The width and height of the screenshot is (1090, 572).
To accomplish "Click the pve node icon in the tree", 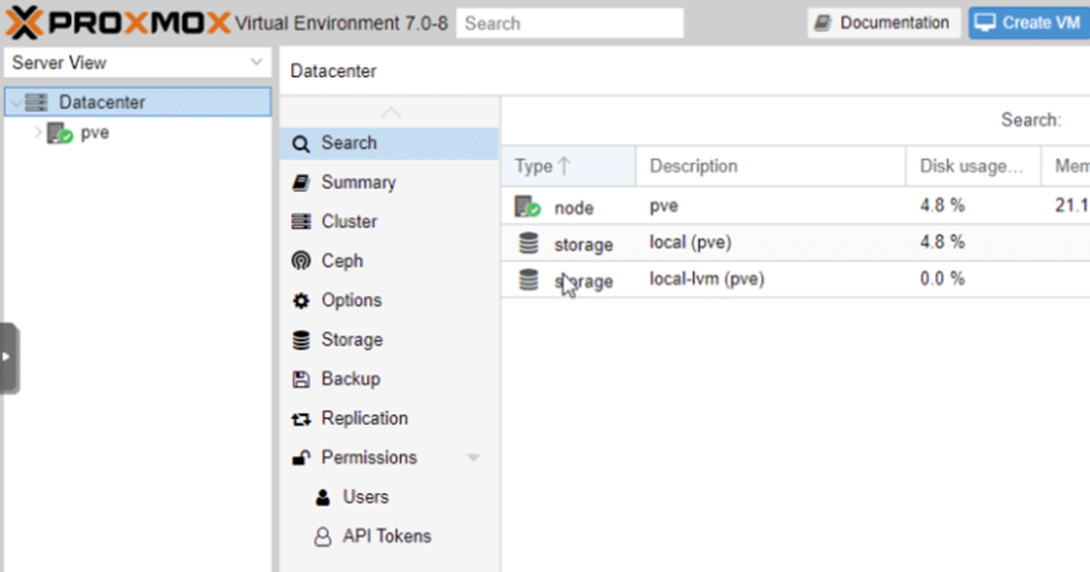I will (x=60, y=133).
